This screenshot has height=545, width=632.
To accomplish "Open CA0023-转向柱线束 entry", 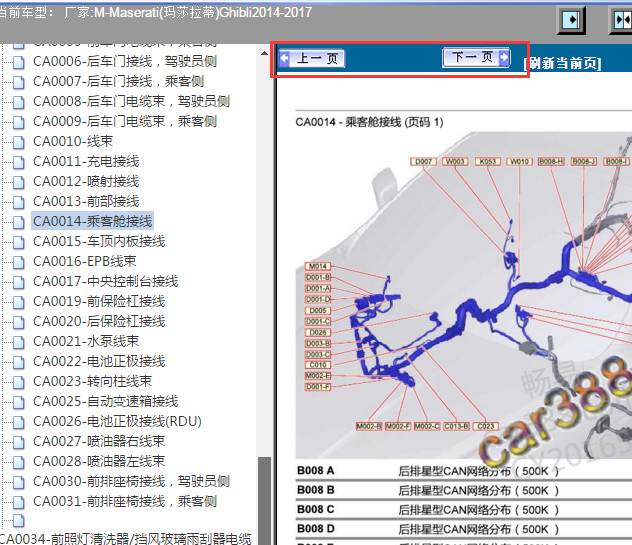I will pyautogui.click(x=92, y=381).
